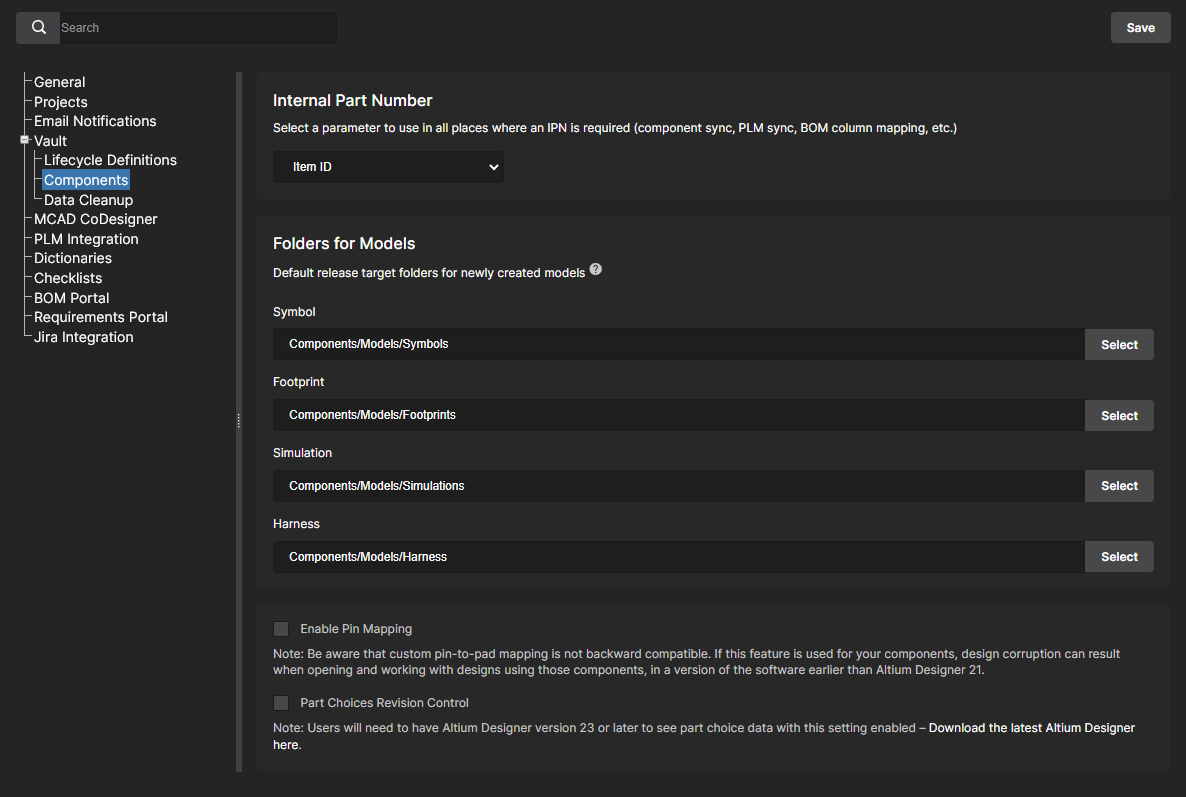Navigate to MCAD CoDesigner settings
The width and height of the screenshot is (1186, 797).
95,219
